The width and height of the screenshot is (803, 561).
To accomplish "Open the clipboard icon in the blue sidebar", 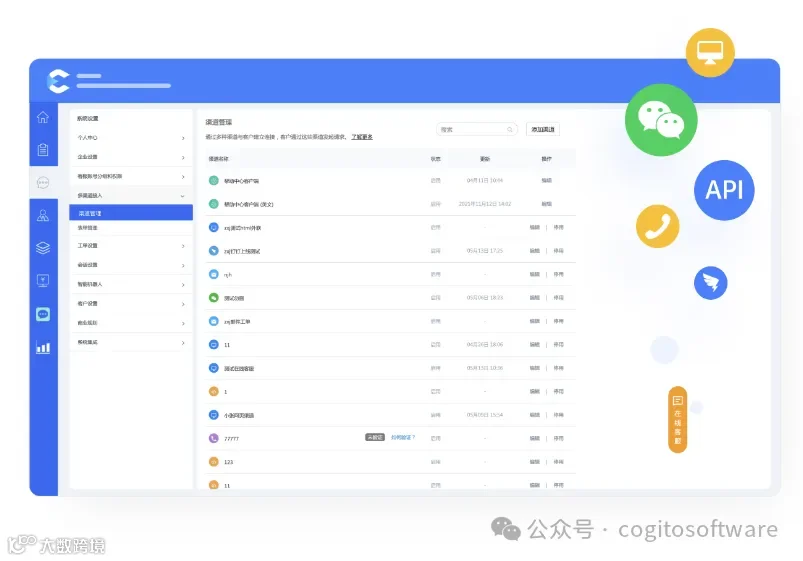I will click(43, 150).
